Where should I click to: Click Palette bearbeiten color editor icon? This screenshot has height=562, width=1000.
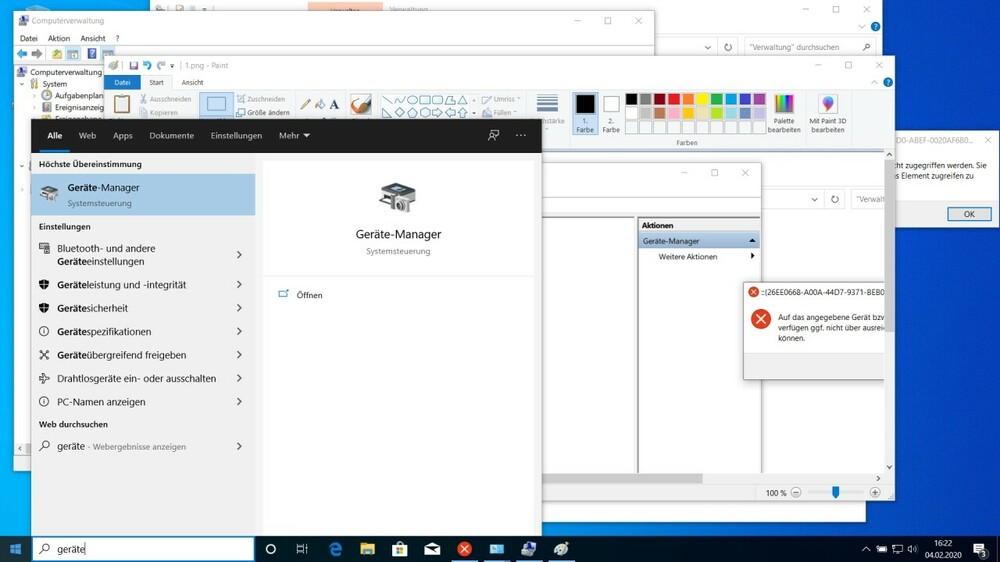click(784, 114)
